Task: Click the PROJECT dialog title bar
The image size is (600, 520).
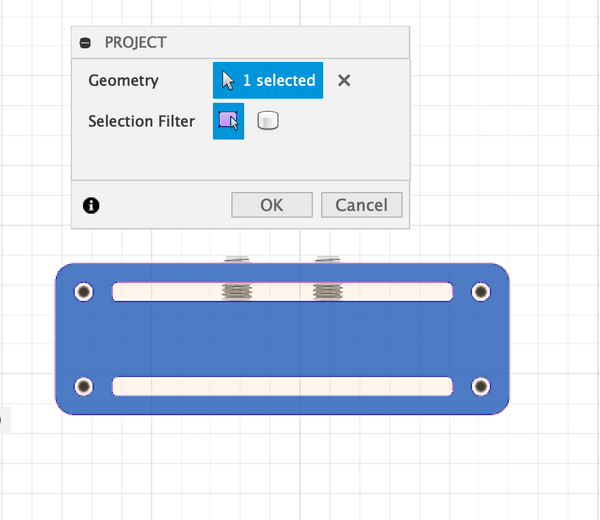Action: click(240, 43)
